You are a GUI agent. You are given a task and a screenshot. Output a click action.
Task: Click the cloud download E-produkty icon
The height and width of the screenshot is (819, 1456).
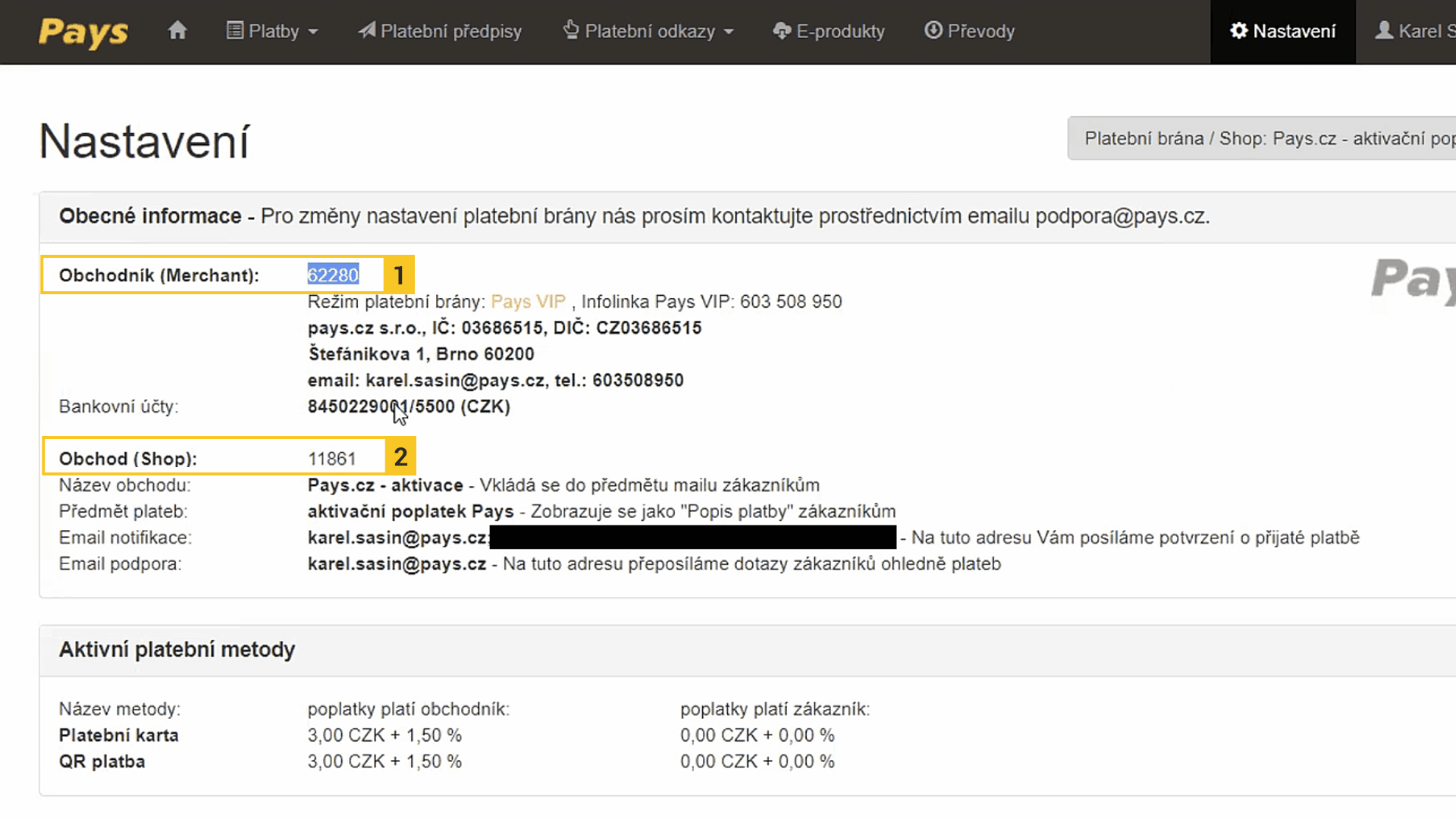pos(782,30)
